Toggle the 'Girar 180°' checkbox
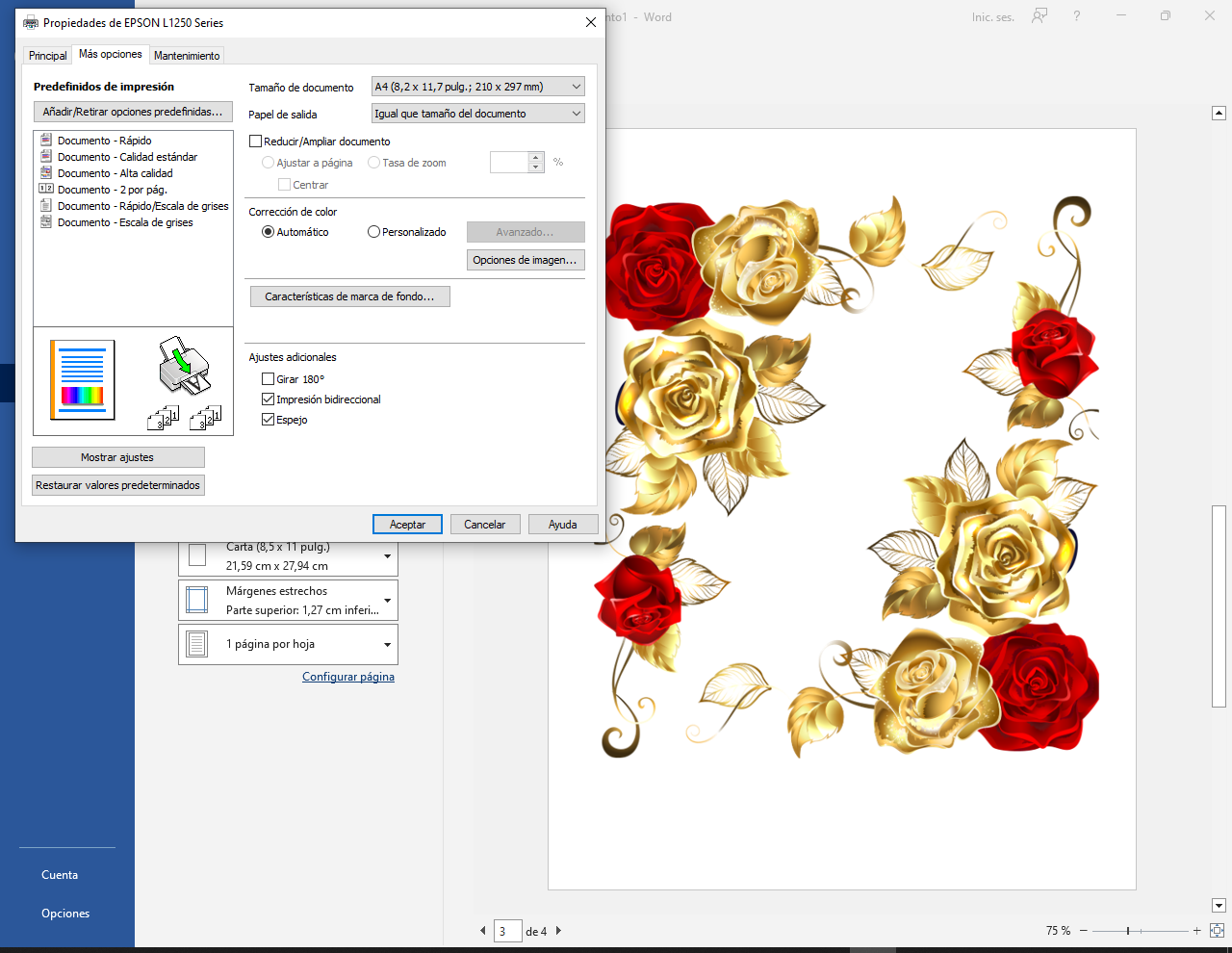Image resolution: width=1232 pixels, height=953 pixels. tap(269, 379)
